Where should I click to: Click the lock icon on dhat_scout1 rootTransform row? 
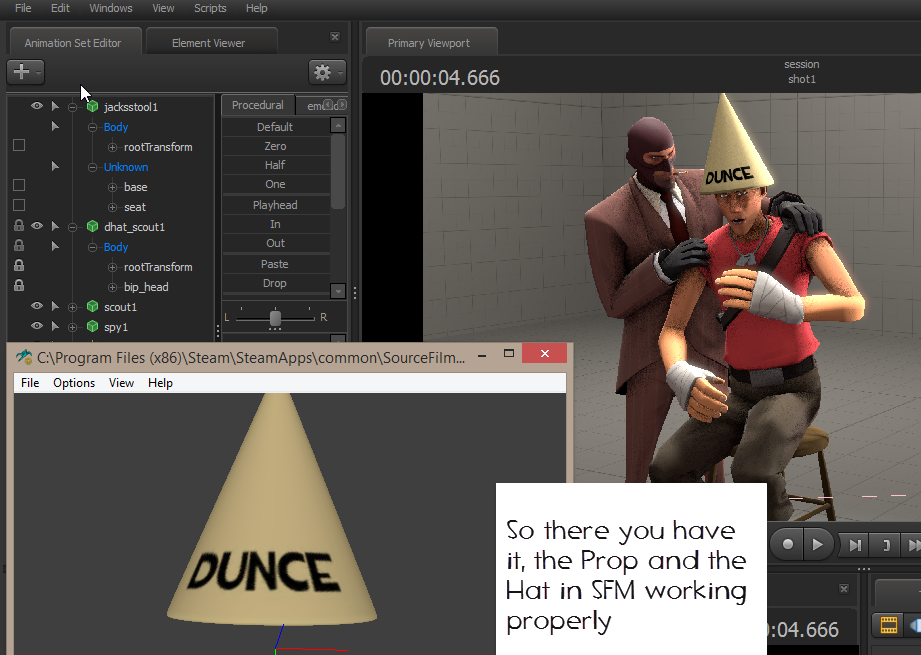pos(19,266)
